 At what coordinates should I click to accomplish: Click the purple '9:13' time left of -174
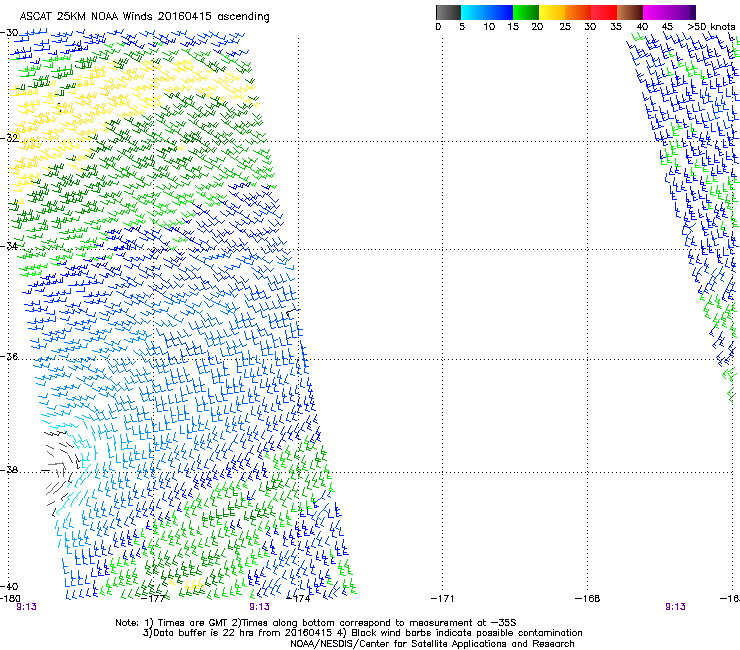click(x=260, y=607)
